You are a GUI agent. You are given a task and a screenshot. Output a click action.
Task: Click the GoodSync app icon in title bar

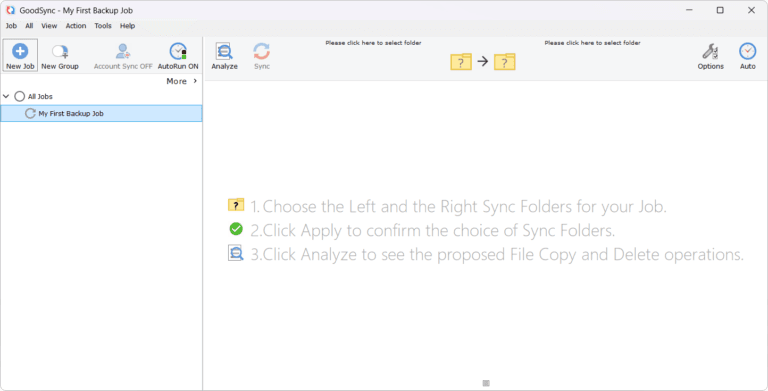click(10, 10)
